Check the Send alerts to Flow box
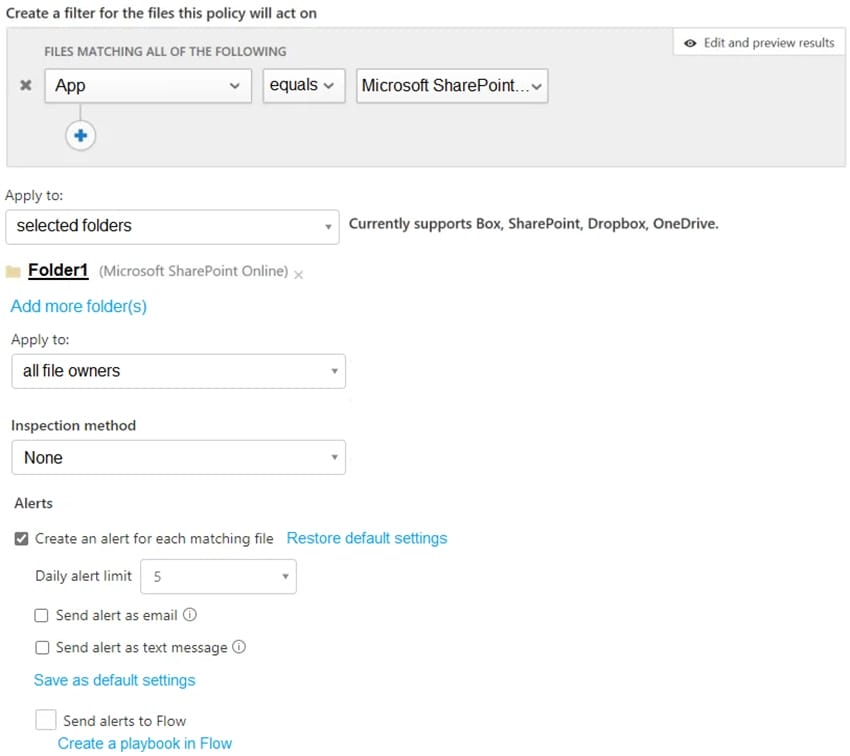The width and height of the screenshot is (850, 756). (x=46, y=720)
